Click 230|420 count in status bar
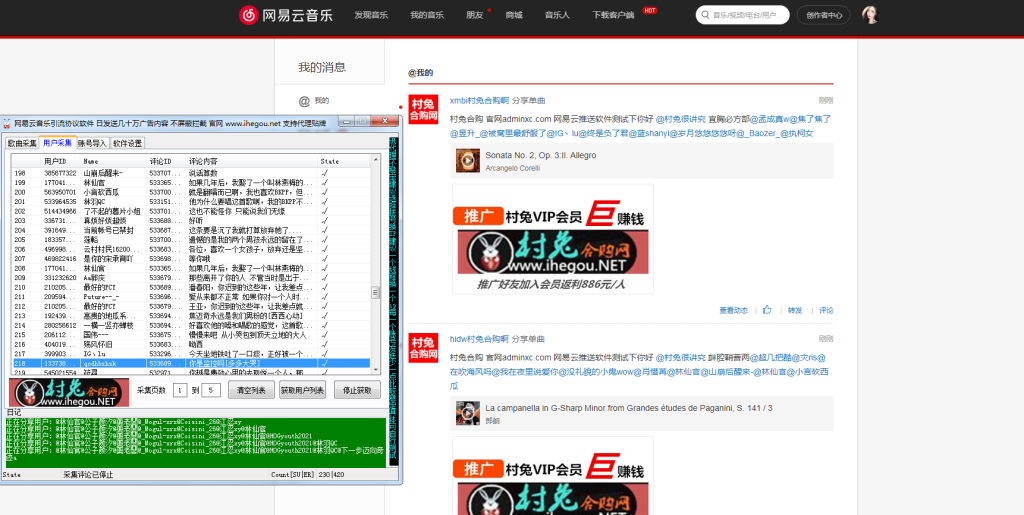This screenshot has height=515, width=1024. (x=331, y=475)
